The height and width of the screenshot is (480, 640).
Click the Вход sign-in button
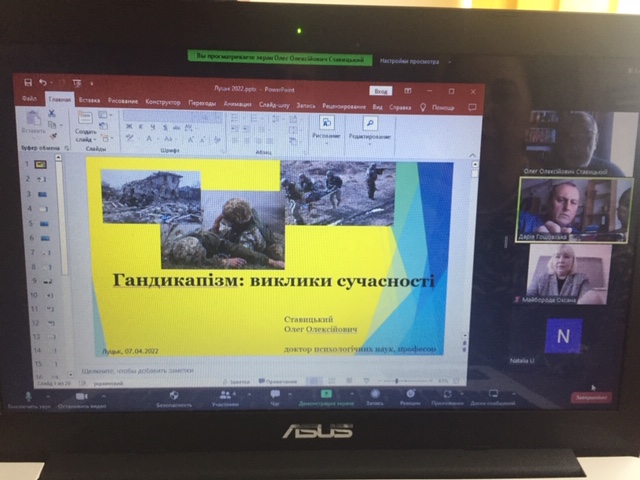[x=381, y=91]
